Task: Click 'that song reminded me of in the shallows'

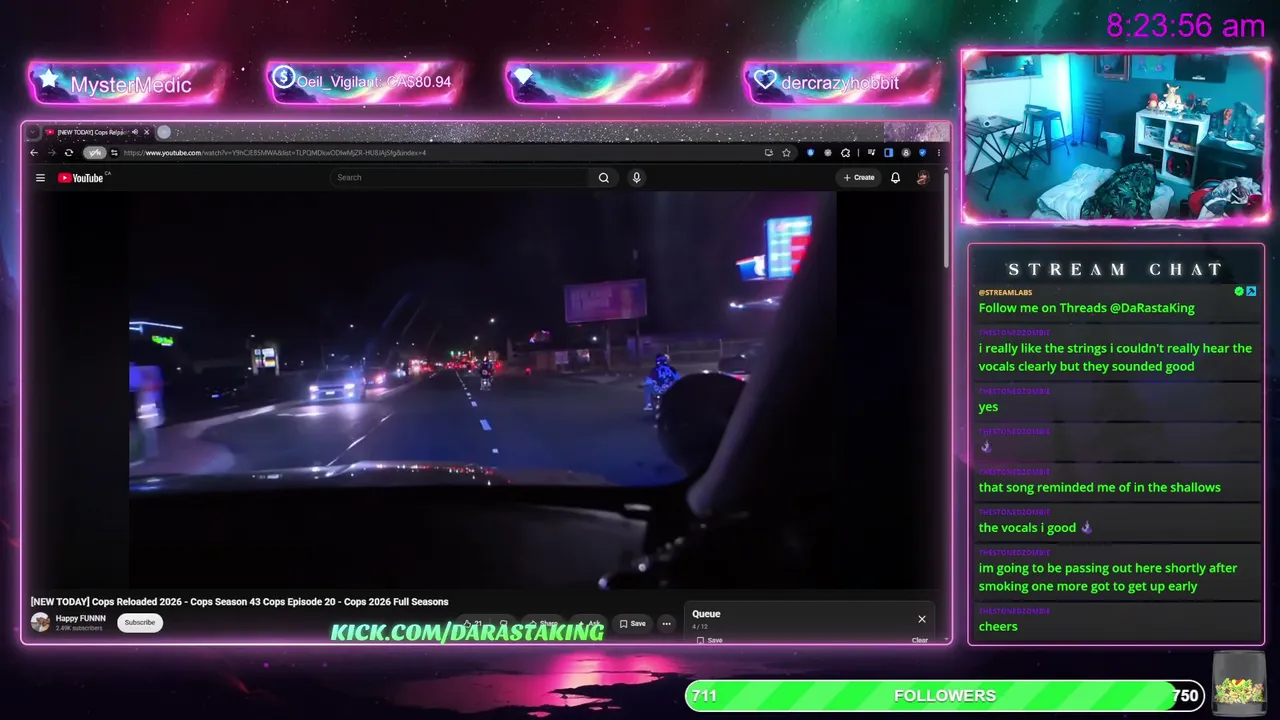Action: coord(1100,487)
